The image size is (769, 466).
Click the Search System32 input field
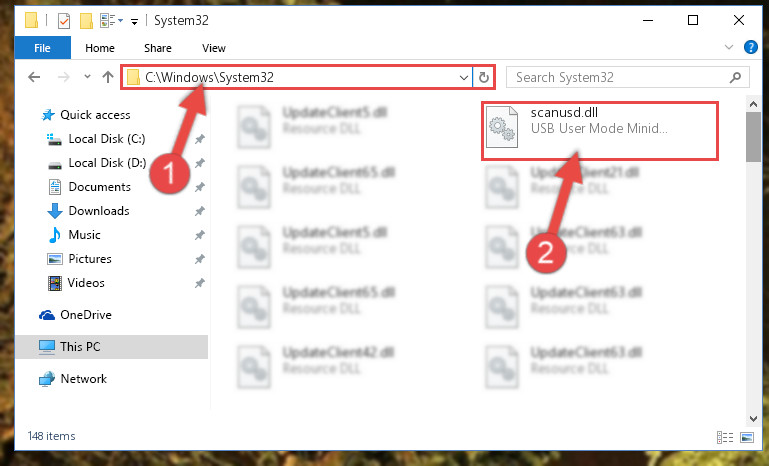pos(620,78)
